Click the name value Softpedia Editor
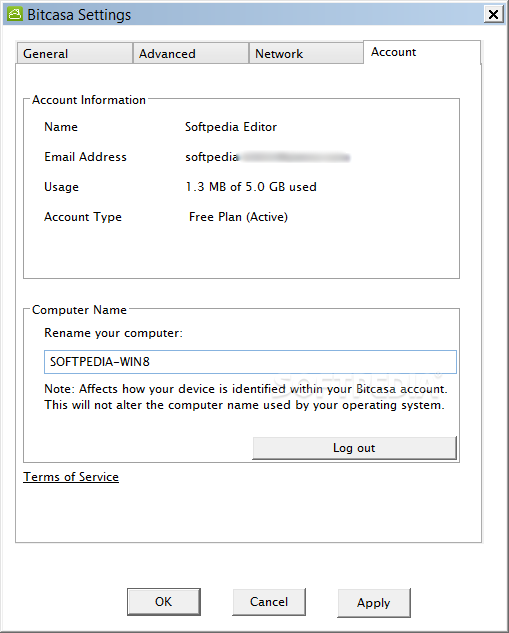 (x=231, y=127)
